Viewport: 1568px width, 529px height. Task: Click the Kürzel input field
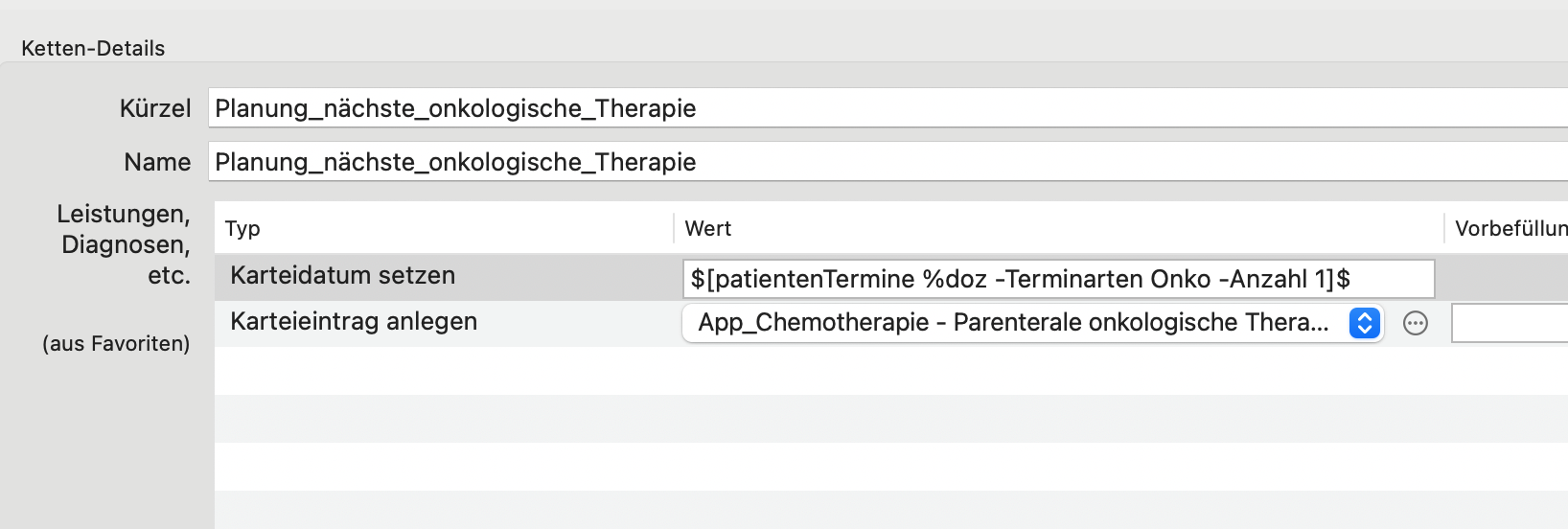[888, 108]
